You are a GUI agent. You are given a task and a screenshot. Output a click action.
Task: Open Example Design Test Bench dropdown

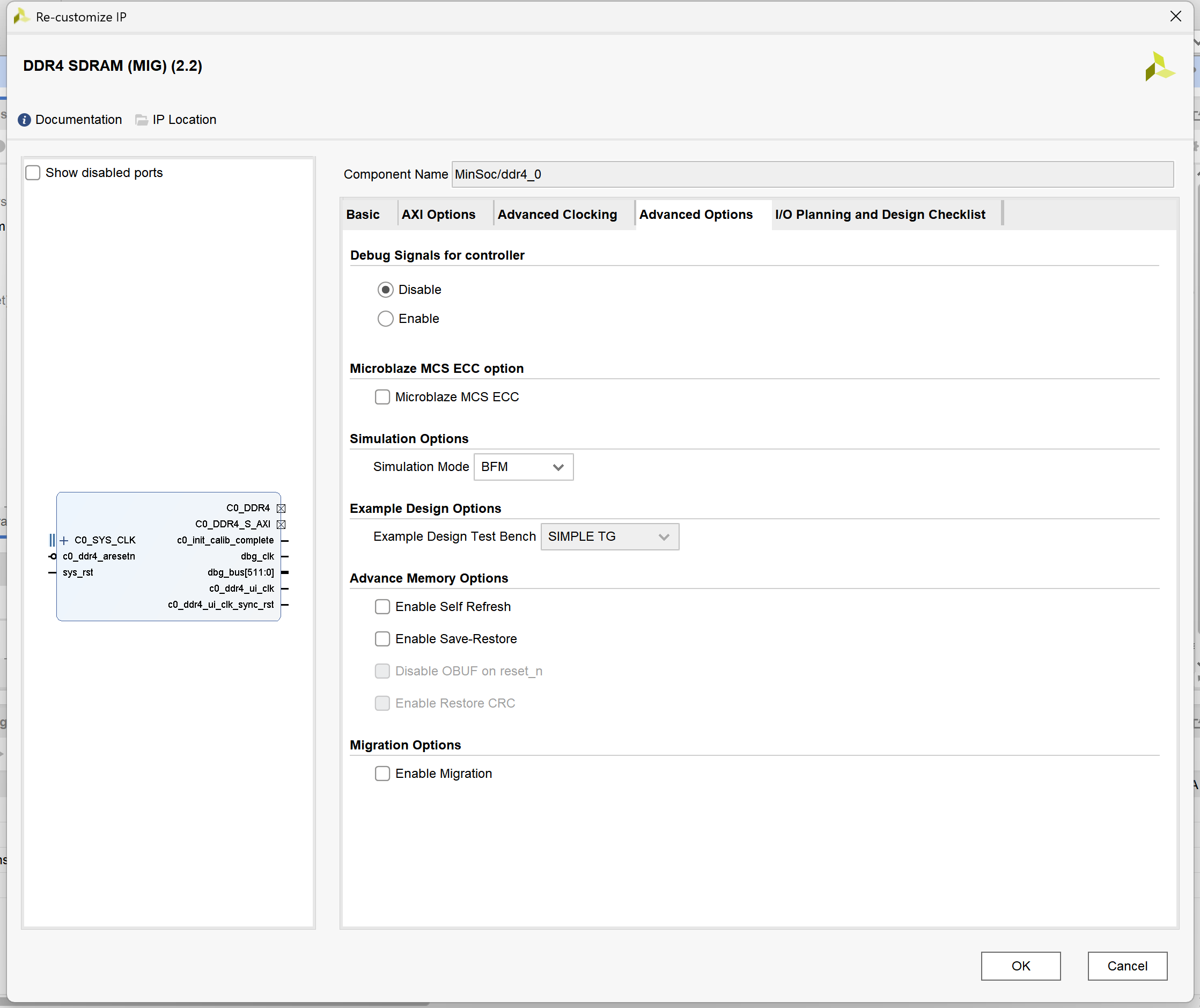(x=610, y=537)
